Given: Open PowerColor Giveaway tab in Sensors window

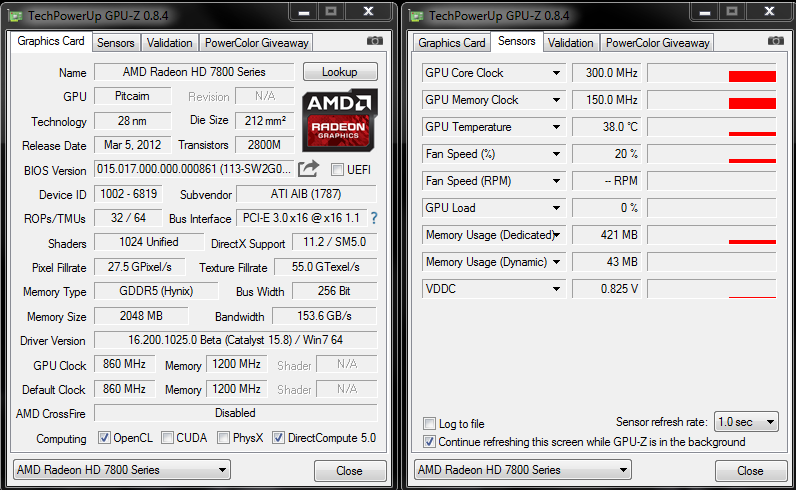Looking at the screenshot, I should (x=658, y=43).
